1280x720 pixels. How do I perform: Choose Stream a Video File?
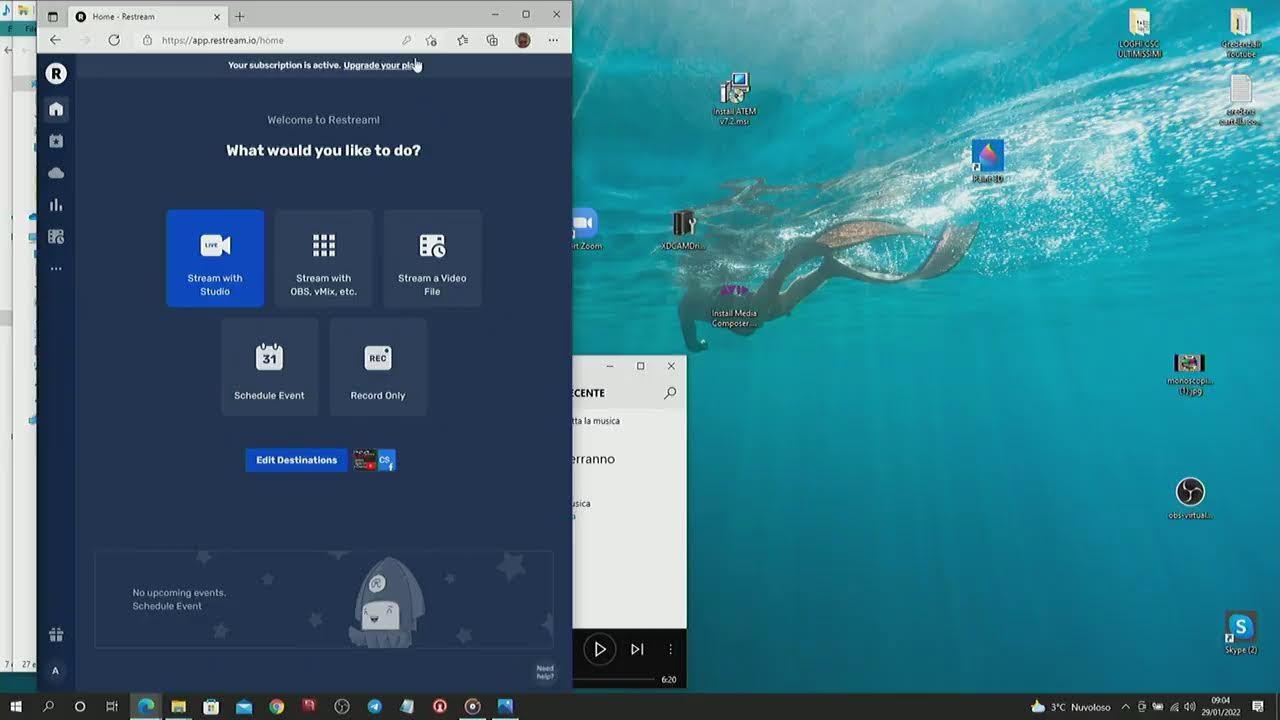point(432,258)
